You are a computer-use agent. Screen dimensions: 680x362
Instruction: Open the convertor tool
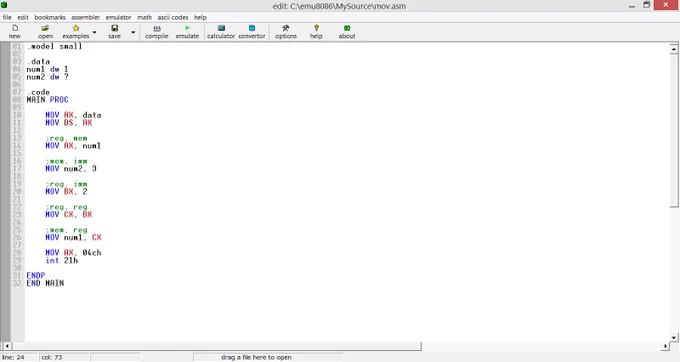click(252, 32)
